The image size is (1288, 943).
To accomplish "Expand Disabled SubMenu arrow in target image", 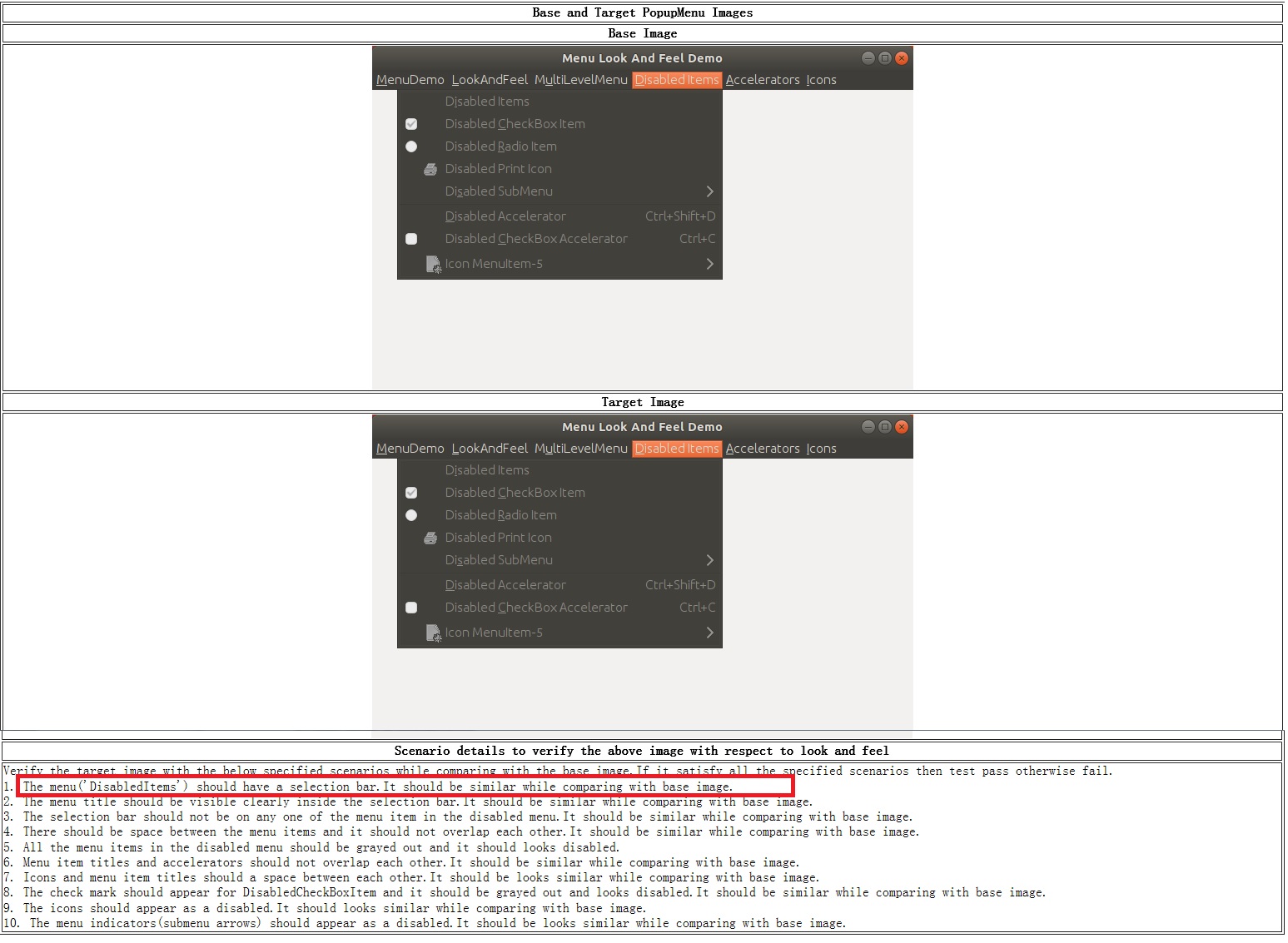I will 709,560.
